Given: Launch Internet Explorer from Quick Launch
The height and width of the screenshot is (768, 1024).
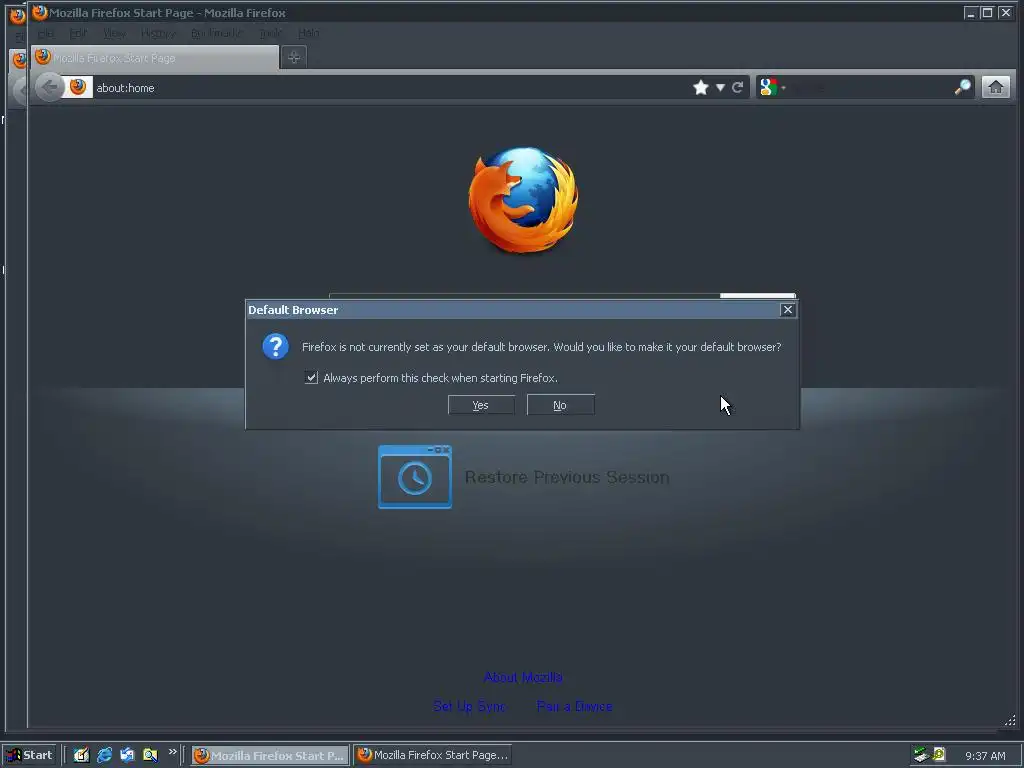Looking at the screenshot, I should click(x=104, y=755).
